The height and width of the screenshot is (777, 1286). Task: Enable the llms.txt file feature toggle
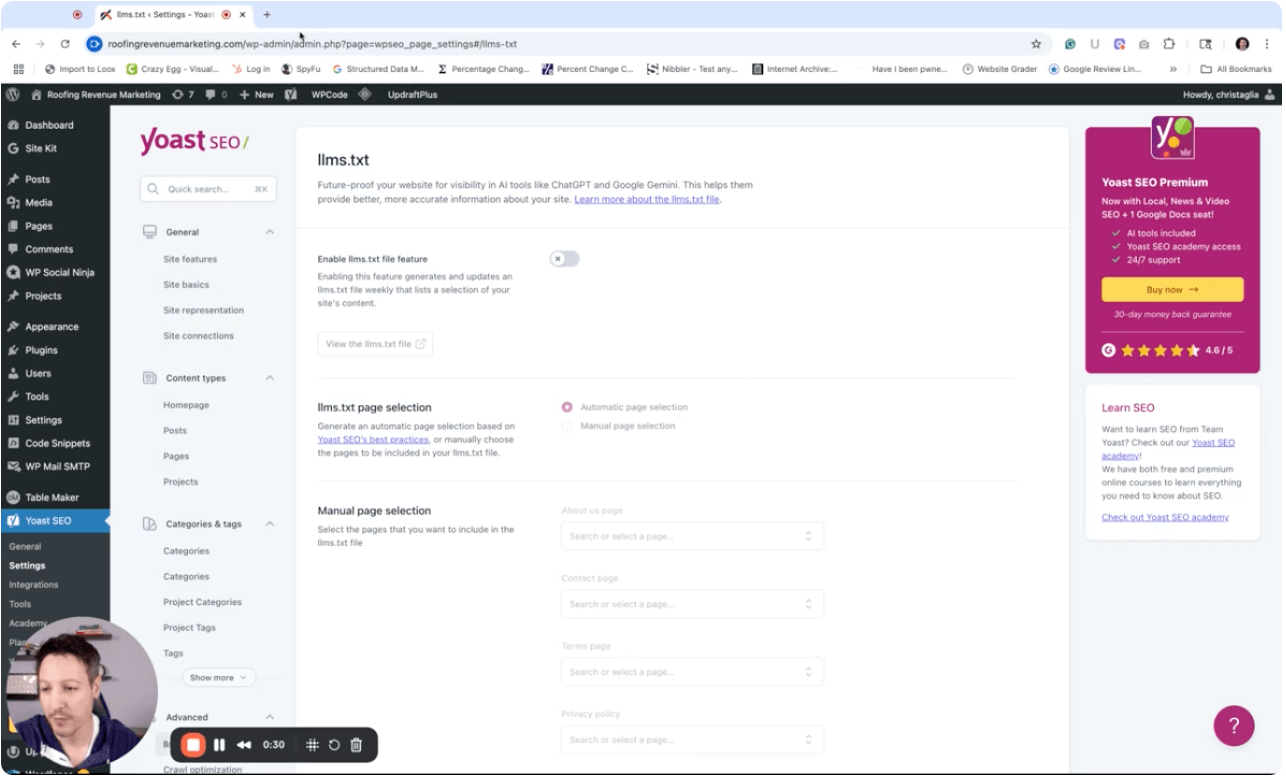click(563, 258)
